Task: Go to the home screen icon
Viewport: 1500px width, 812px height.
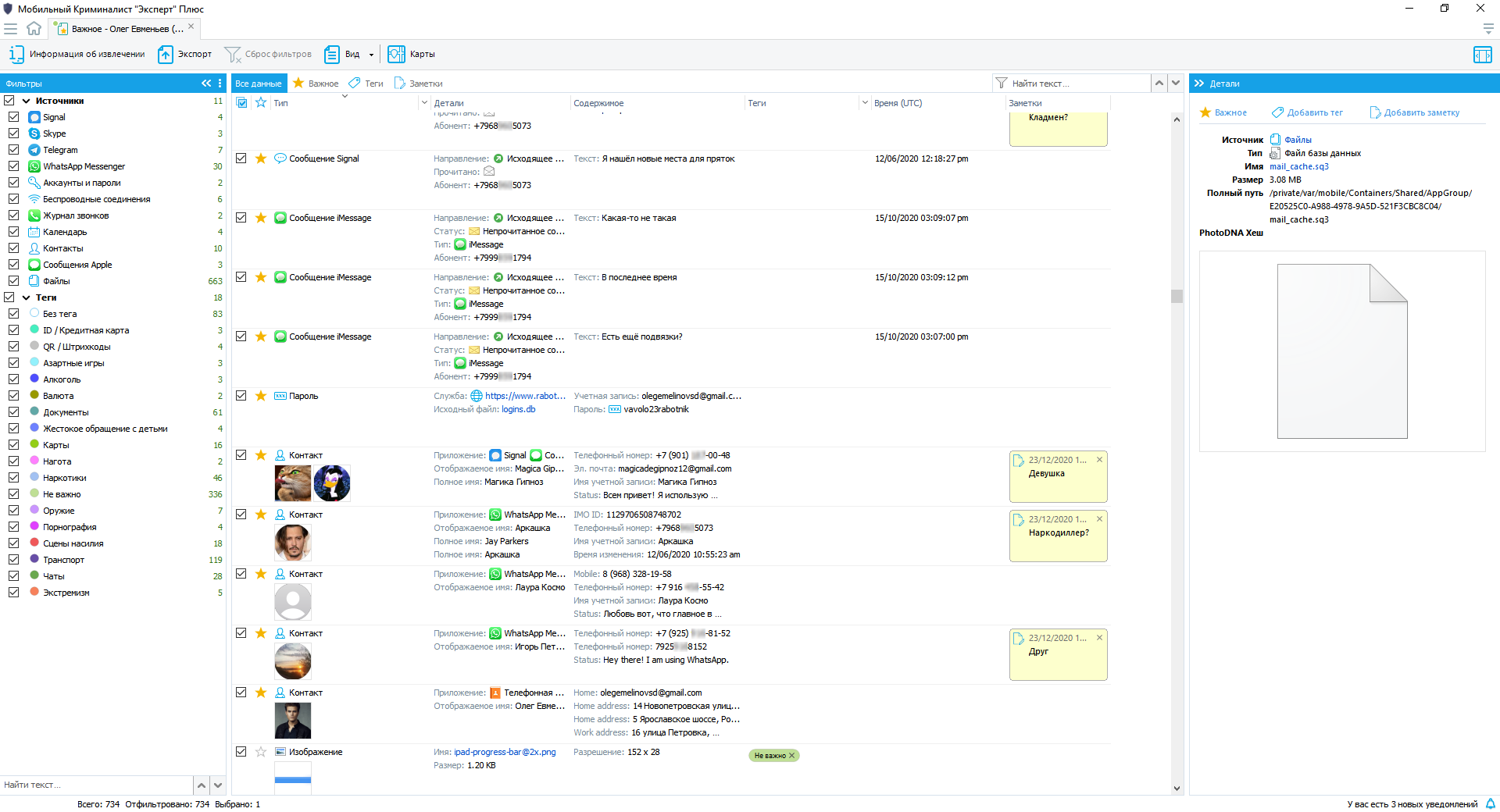Action: pyautogui.click(x=34, y=29)
